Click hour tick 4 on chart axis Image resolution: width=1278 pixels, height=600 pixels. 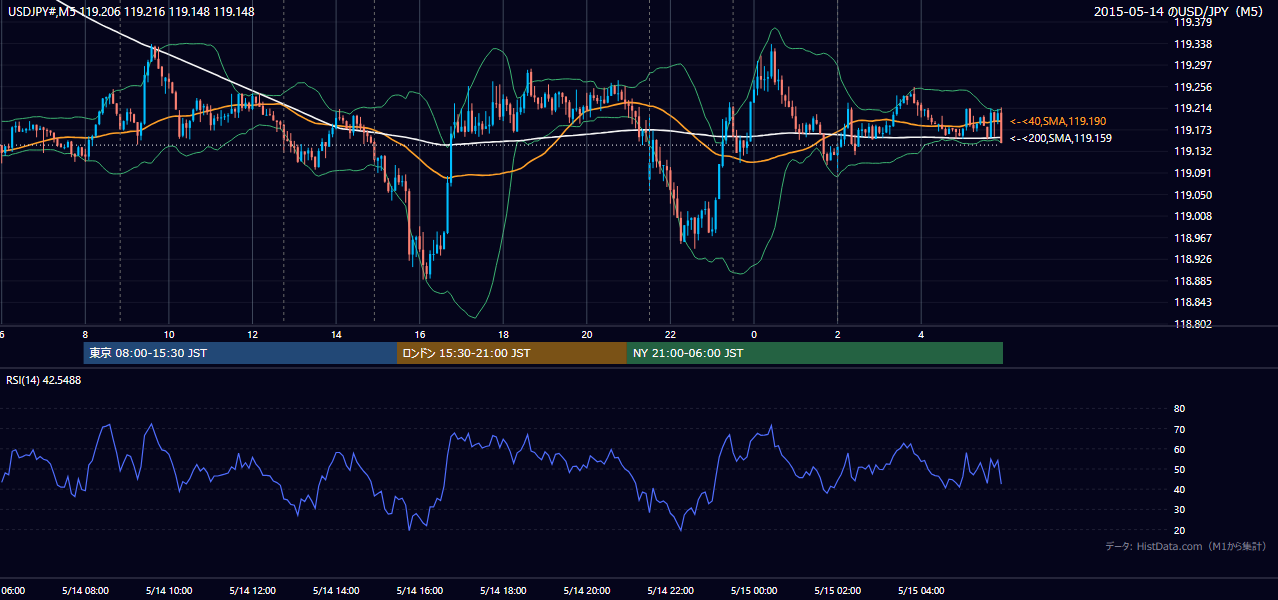(921, 335)
